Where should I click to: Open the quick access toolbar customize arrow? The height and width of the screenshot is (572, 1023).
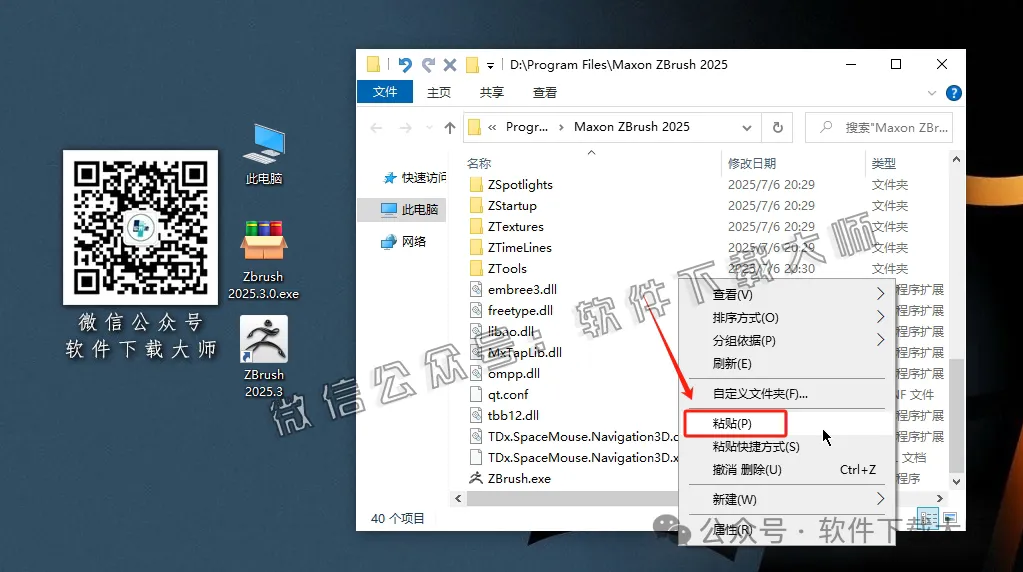(x=490, y=65)
